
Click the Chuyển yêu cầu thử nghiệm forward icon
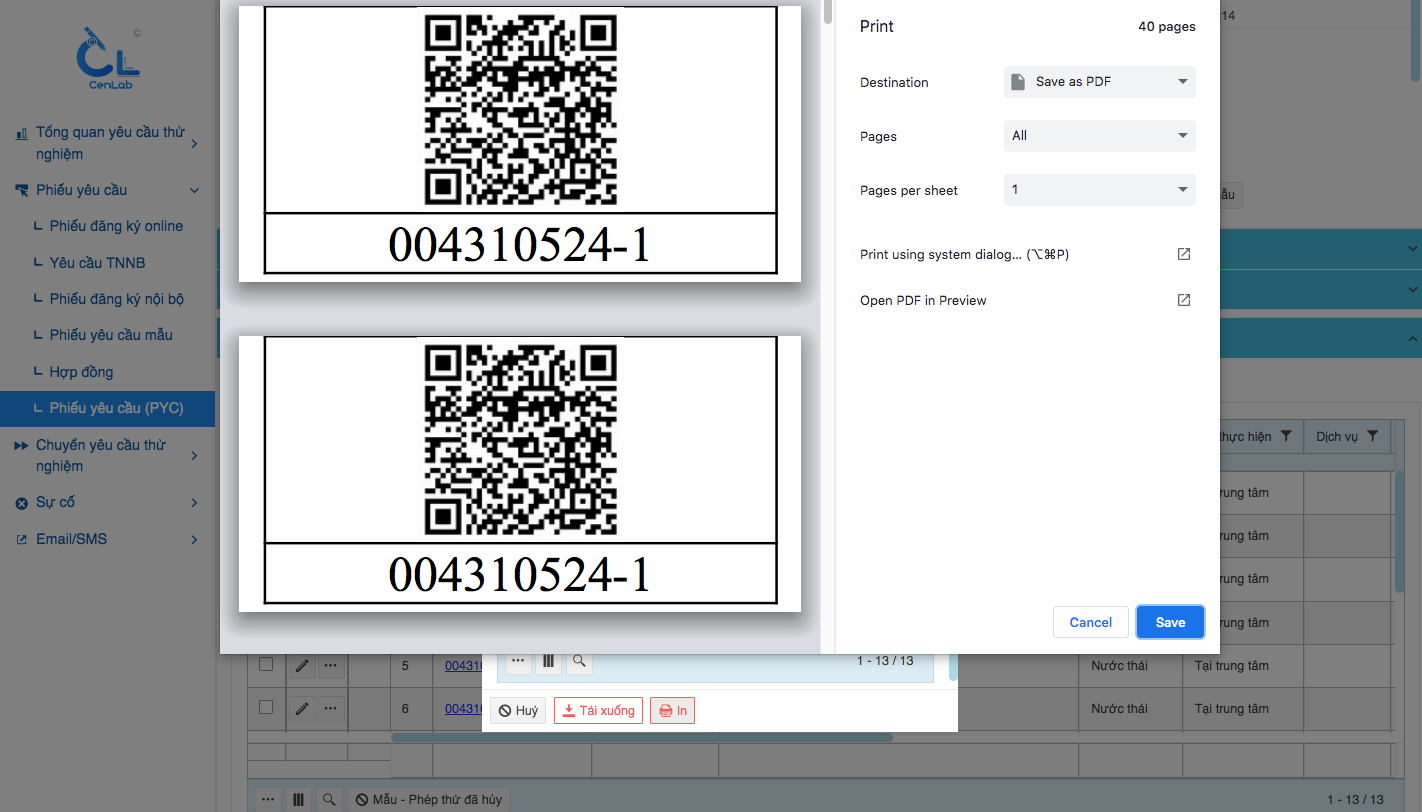coord(21,445)
